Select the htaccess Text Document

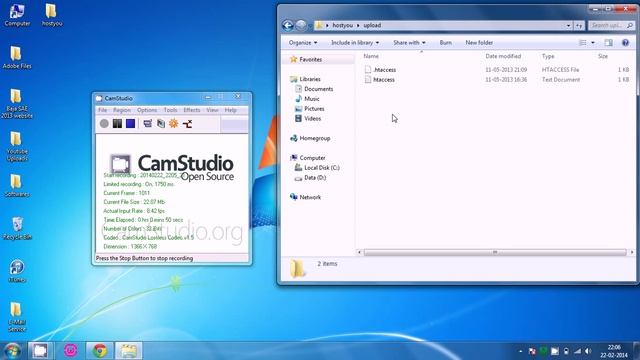pyautogui.click(x=497, y=80)
